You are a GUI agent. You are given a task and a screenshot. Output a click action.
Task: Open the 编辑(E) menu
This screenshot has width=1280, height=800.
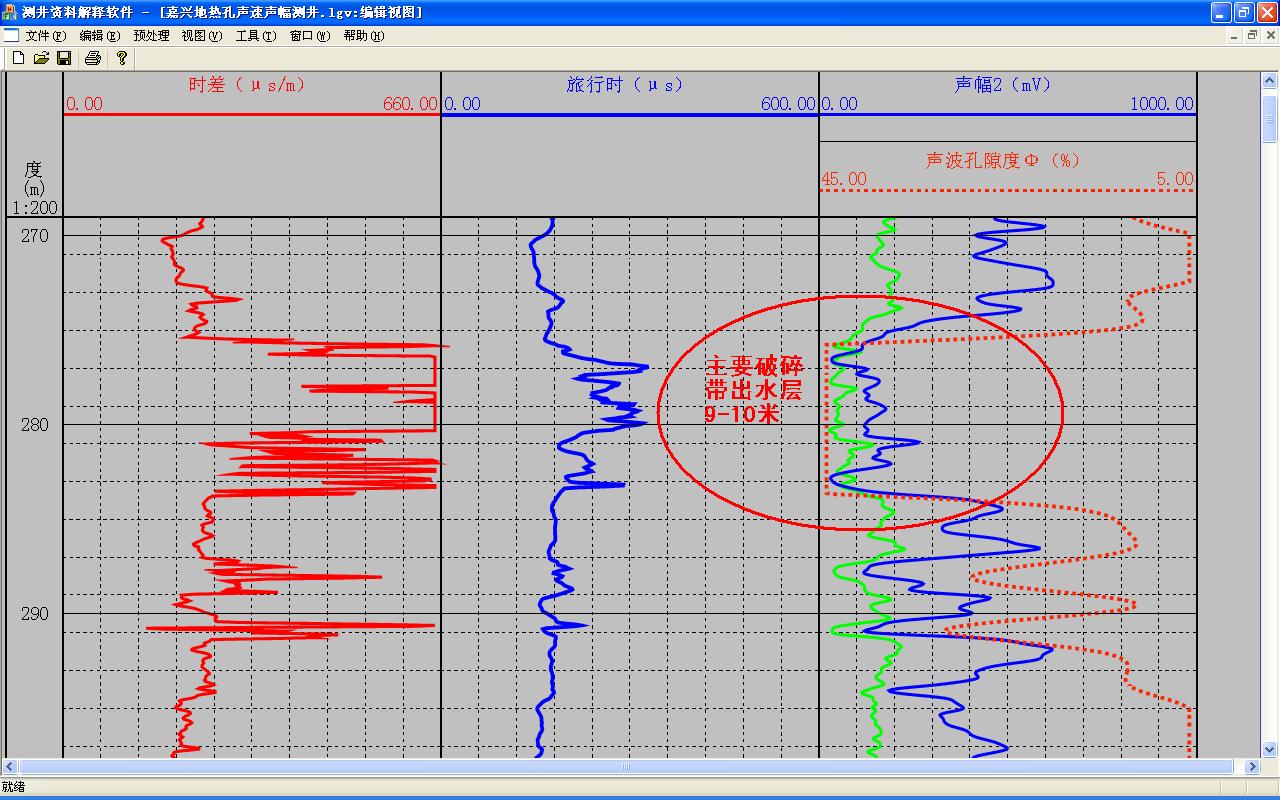tap(100, 36)
